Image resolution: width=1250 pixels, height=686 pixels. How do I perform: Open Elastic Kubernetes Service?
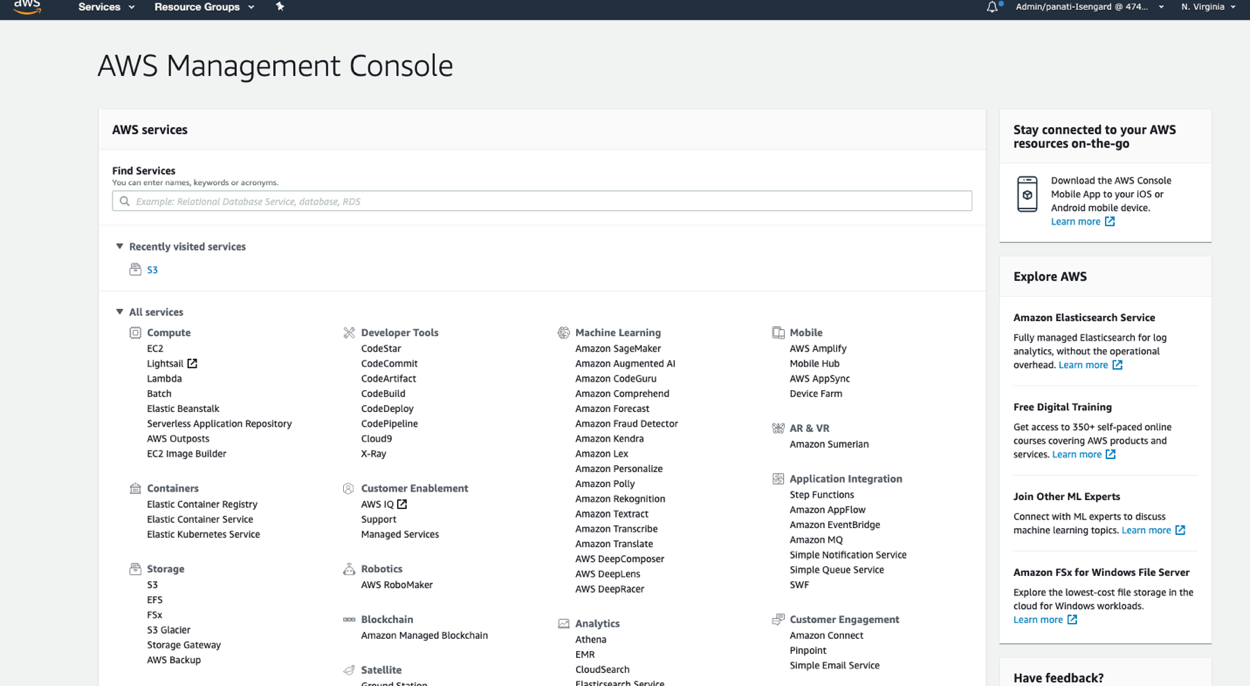click(x=203, y=534)
